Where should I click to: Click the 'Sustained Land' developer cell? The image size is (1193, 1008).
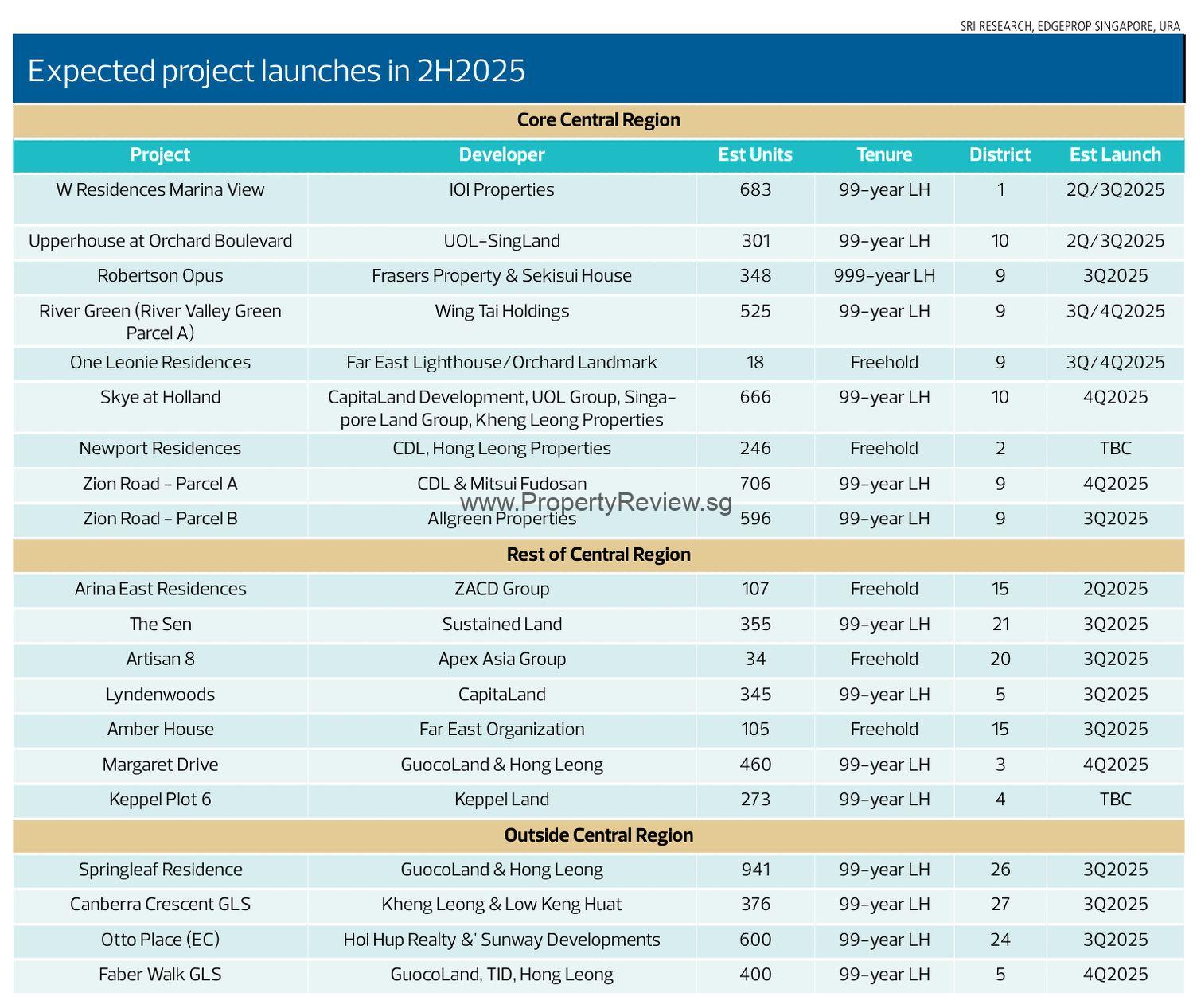point(501,625)
